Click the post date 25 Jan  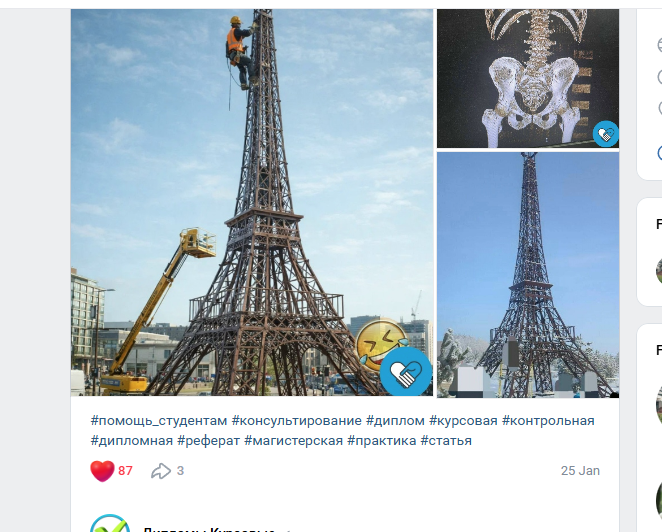coord(580,471)
